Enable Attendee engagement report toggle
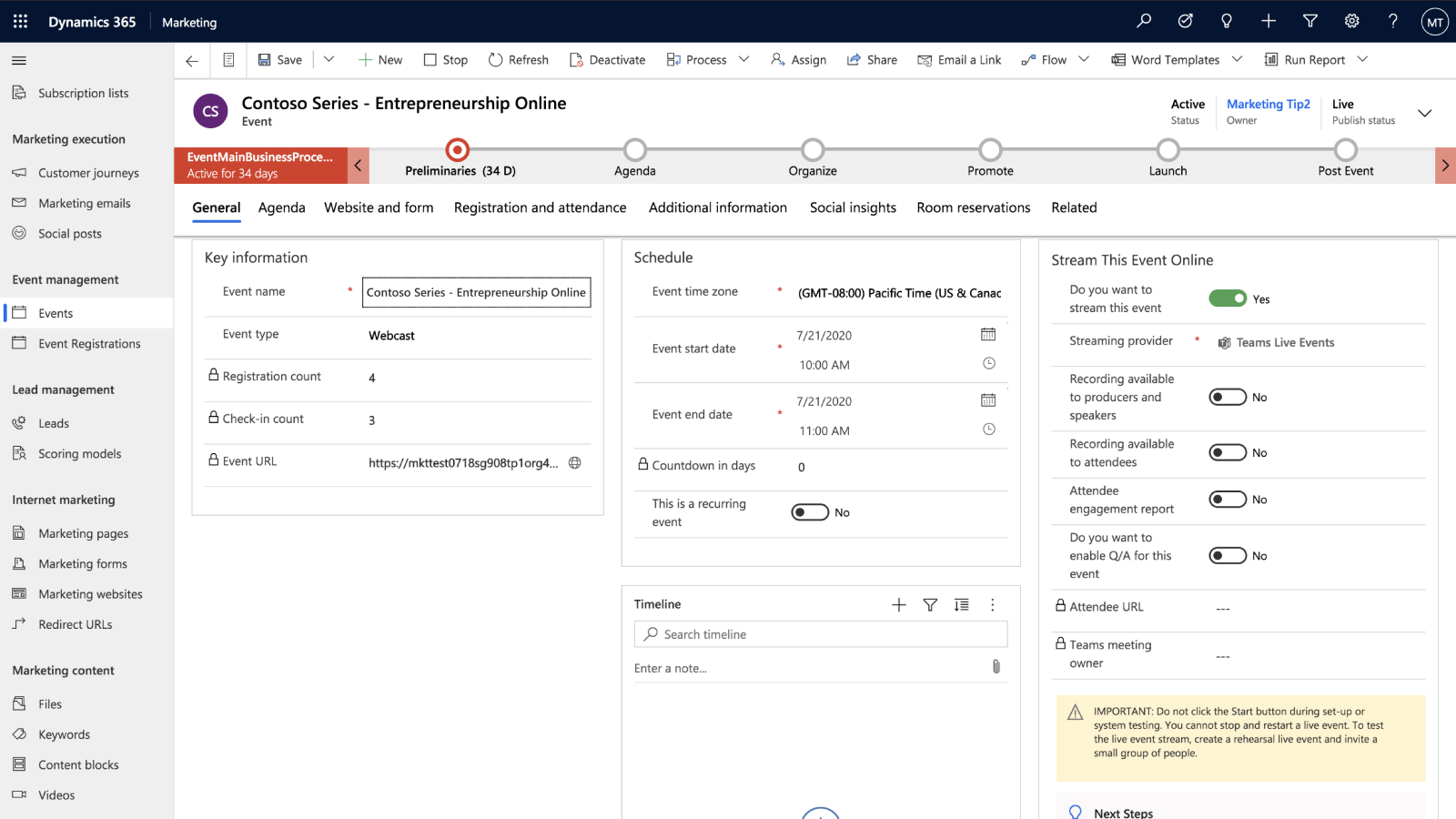This screenshot has width=1456, height=819. [1228, 499]
